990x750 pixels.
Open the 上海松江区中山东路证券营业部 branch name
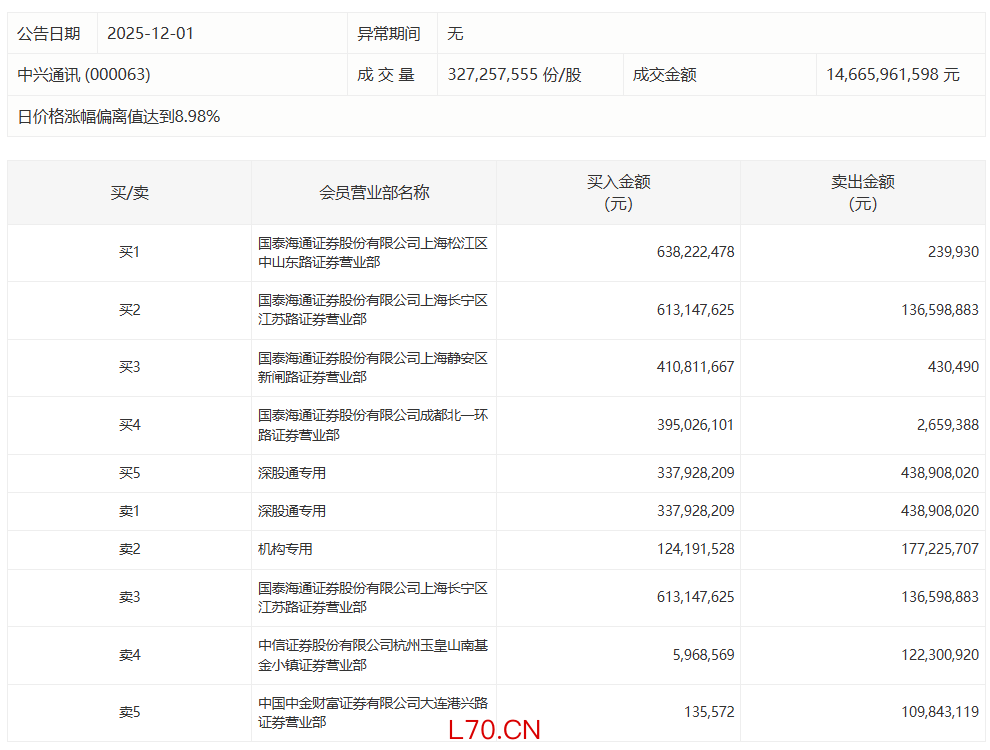coord(372,252)
